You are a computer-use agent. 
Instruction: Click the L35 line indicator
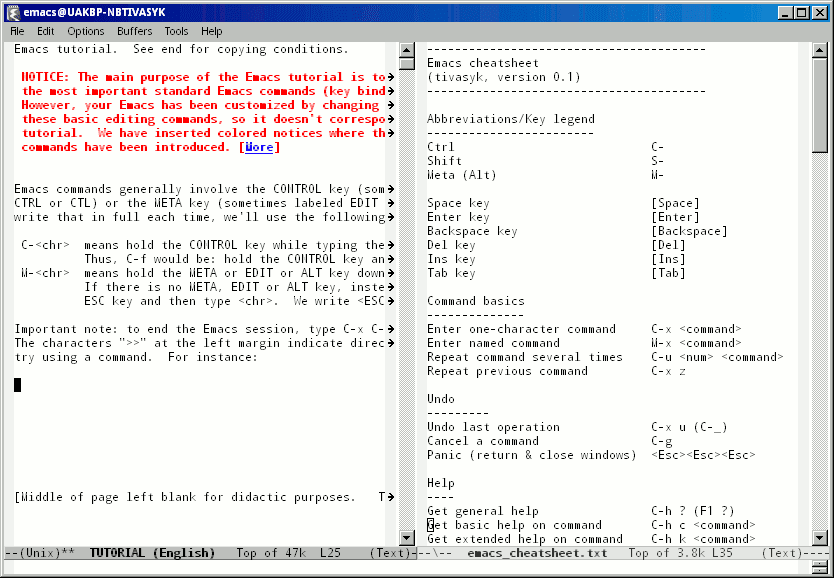pyautogui.click(x=722, y=553)
